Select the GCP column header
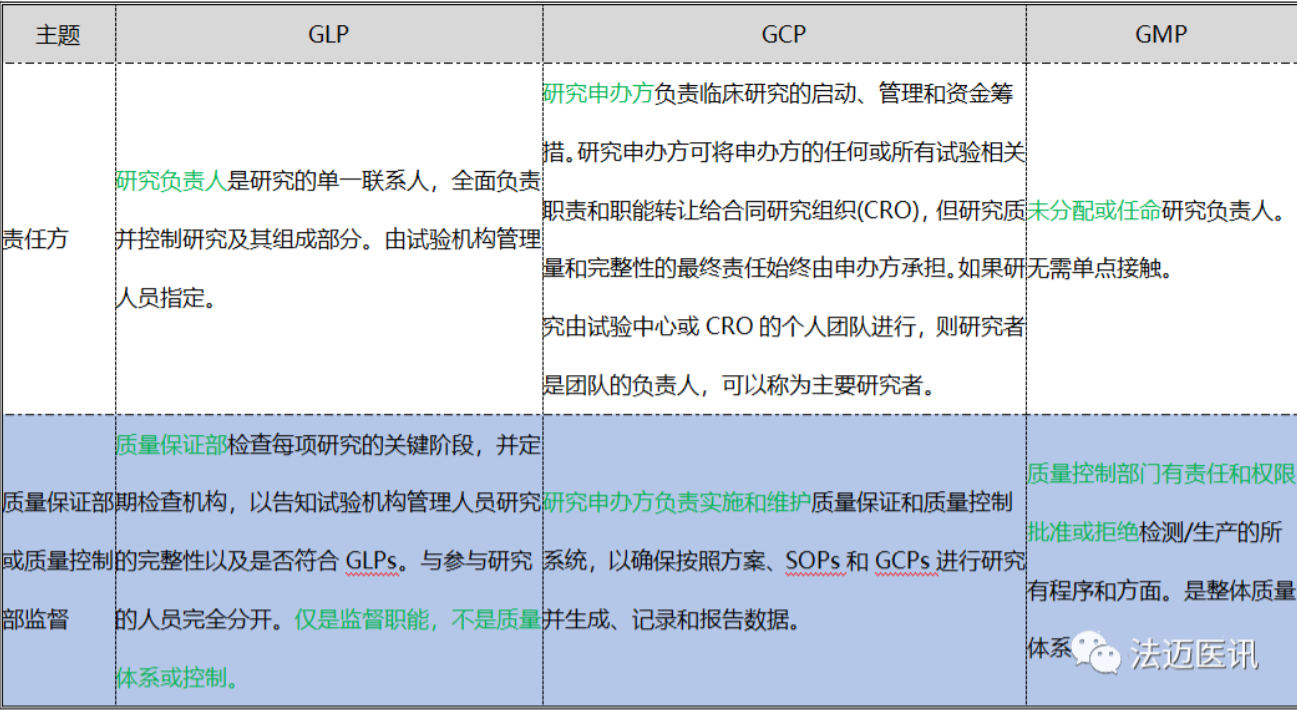Image resolution: width=1297 pixels, height=710 pixels. (x=783, y=35)
